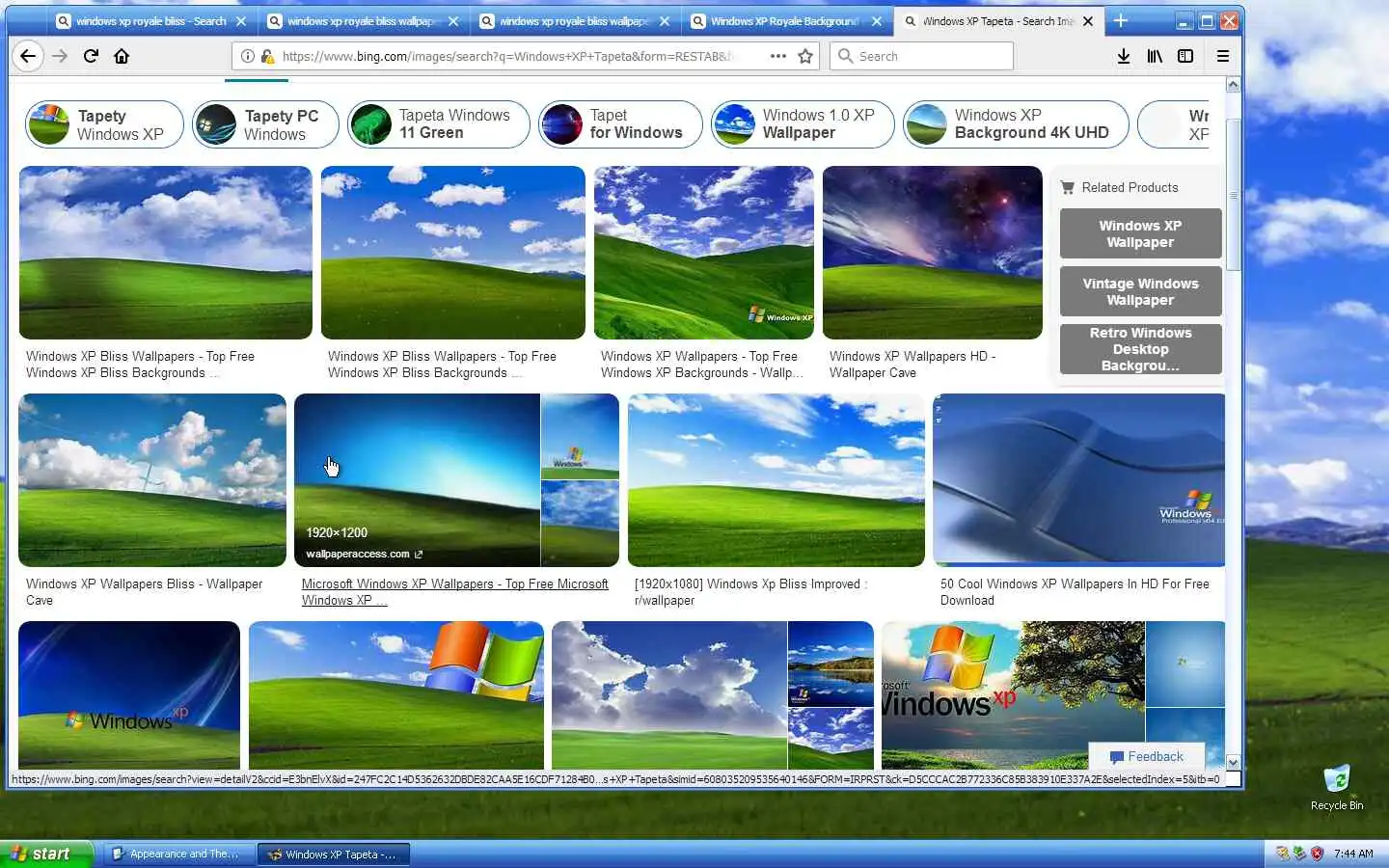Select the Tapety Windows XP suggestion chip

[x=104, y=124]
